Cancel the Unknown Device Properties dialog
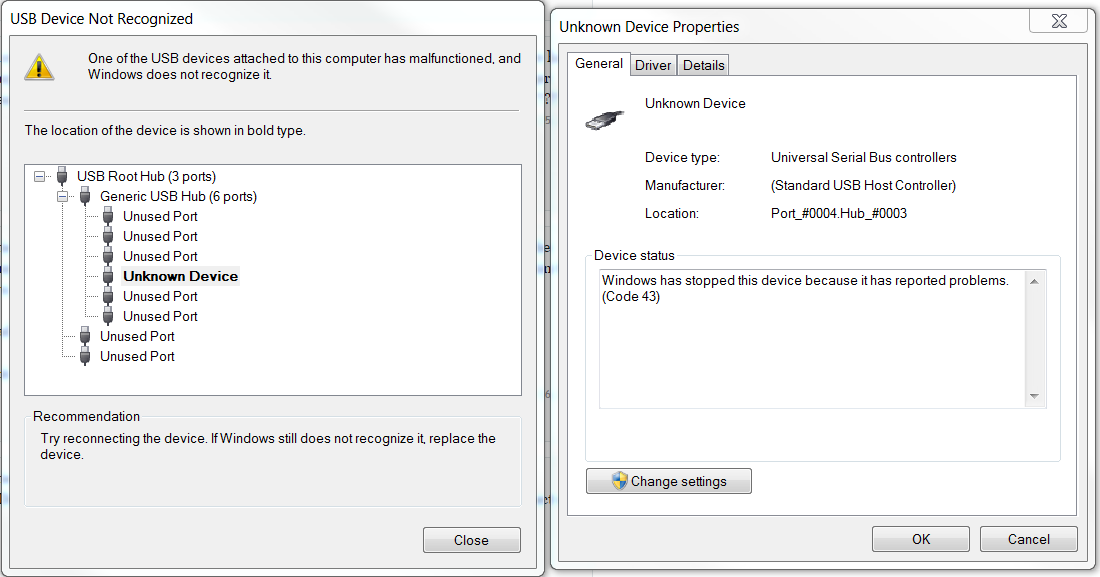This screenshot has width=1100, height=577. coord(1028,539)
